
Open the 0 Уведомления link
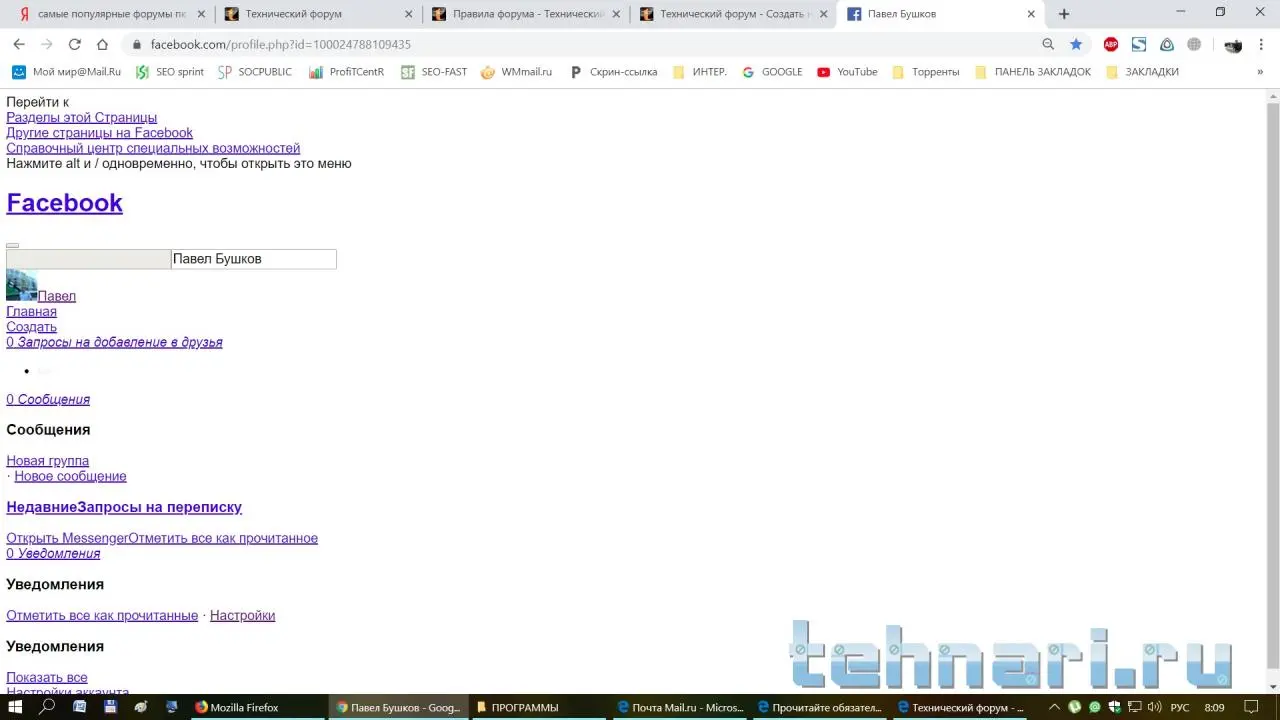[53, 553]
